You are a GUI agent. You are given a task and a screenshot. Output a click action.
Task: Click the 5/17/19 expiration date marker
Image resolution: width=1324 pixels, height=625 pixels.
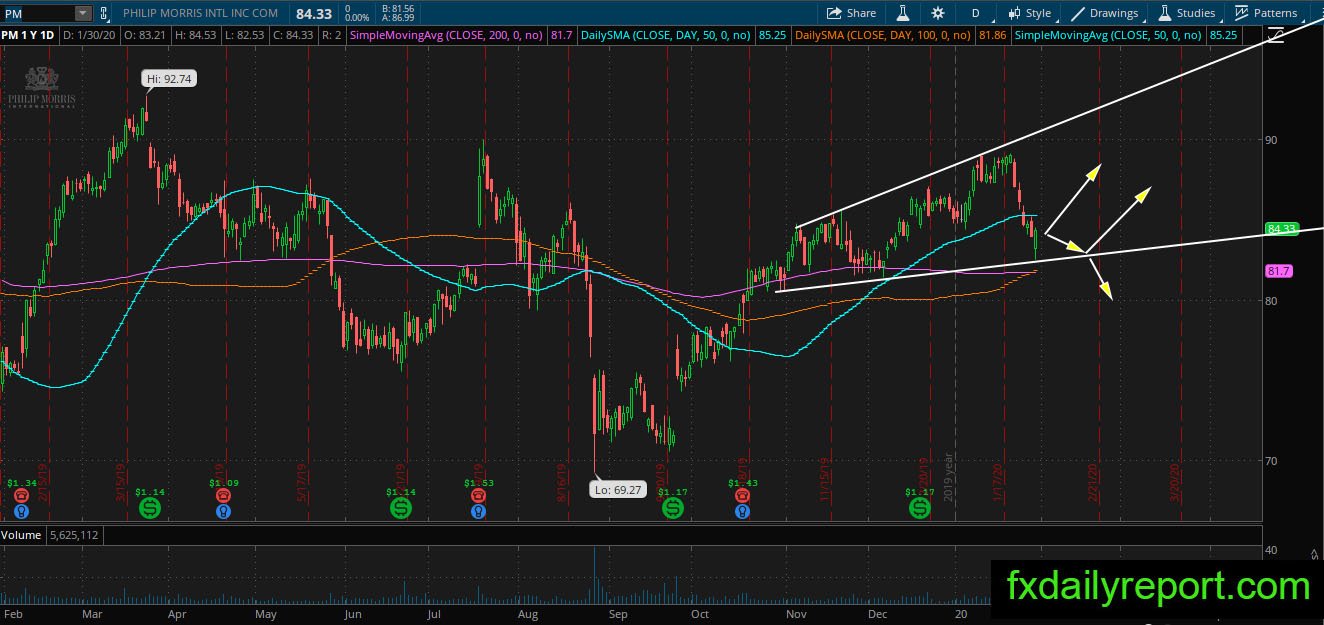(303, 481)
